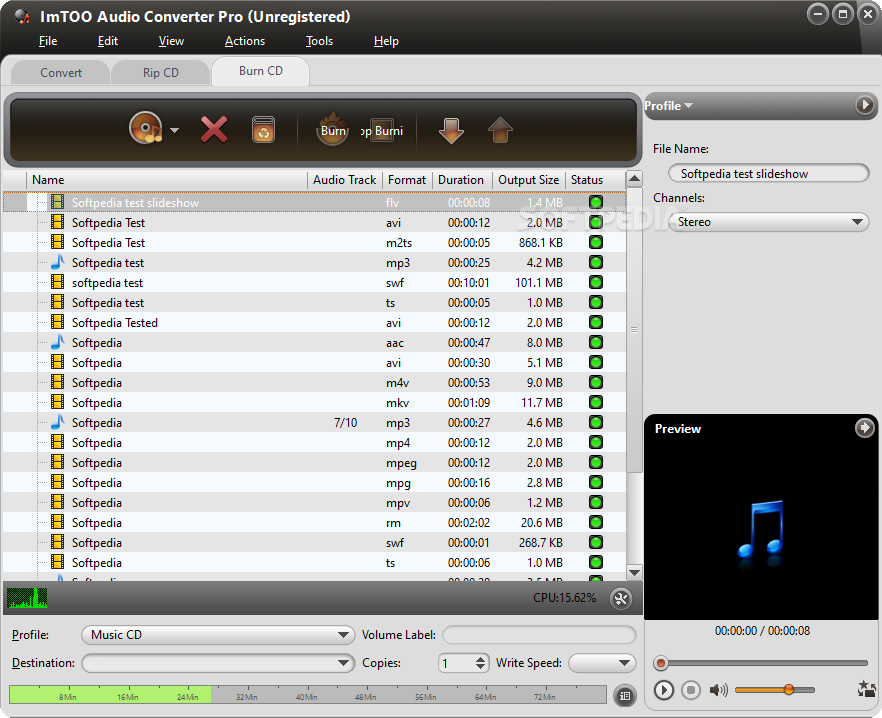The image size is (882, 718).
Task: Open the Edit menu
Action: (107, 41)
